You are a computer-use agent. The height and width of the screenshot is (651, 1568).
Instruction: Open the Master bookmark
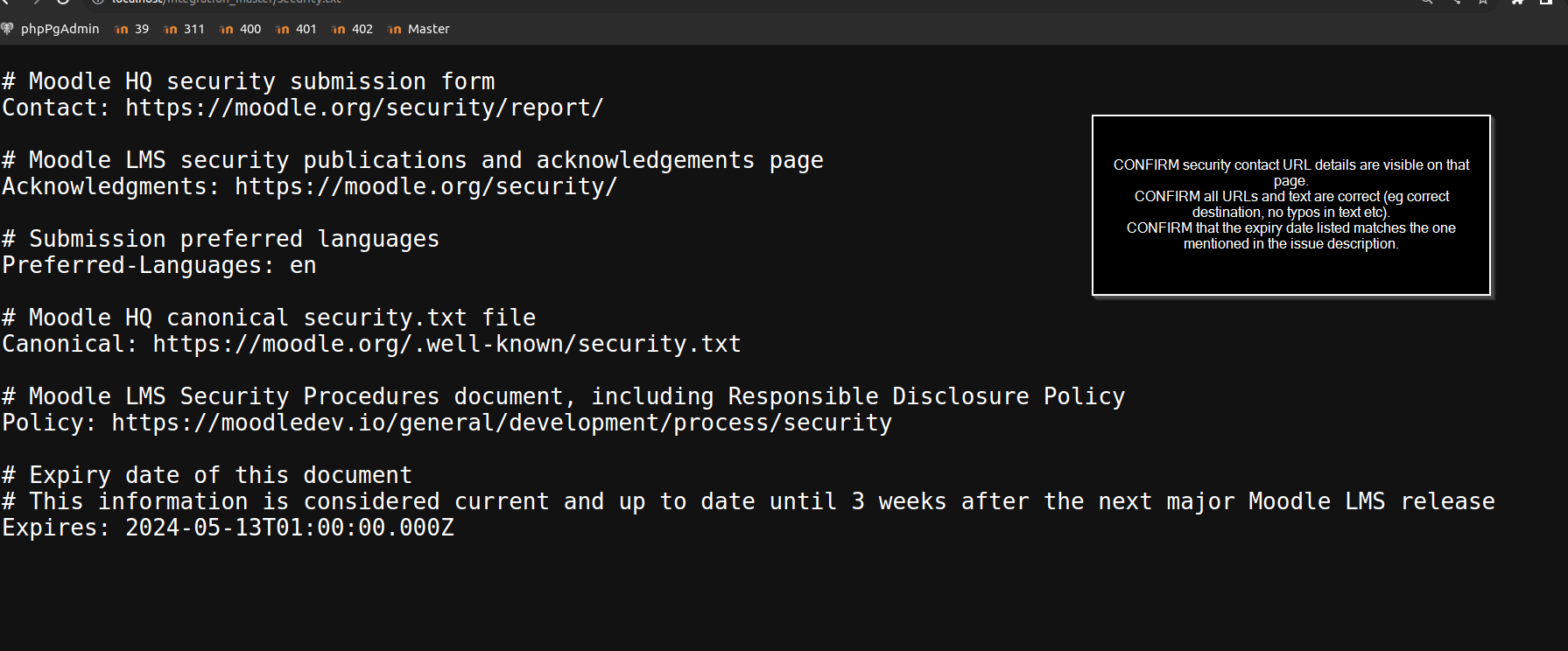(419, 29)
